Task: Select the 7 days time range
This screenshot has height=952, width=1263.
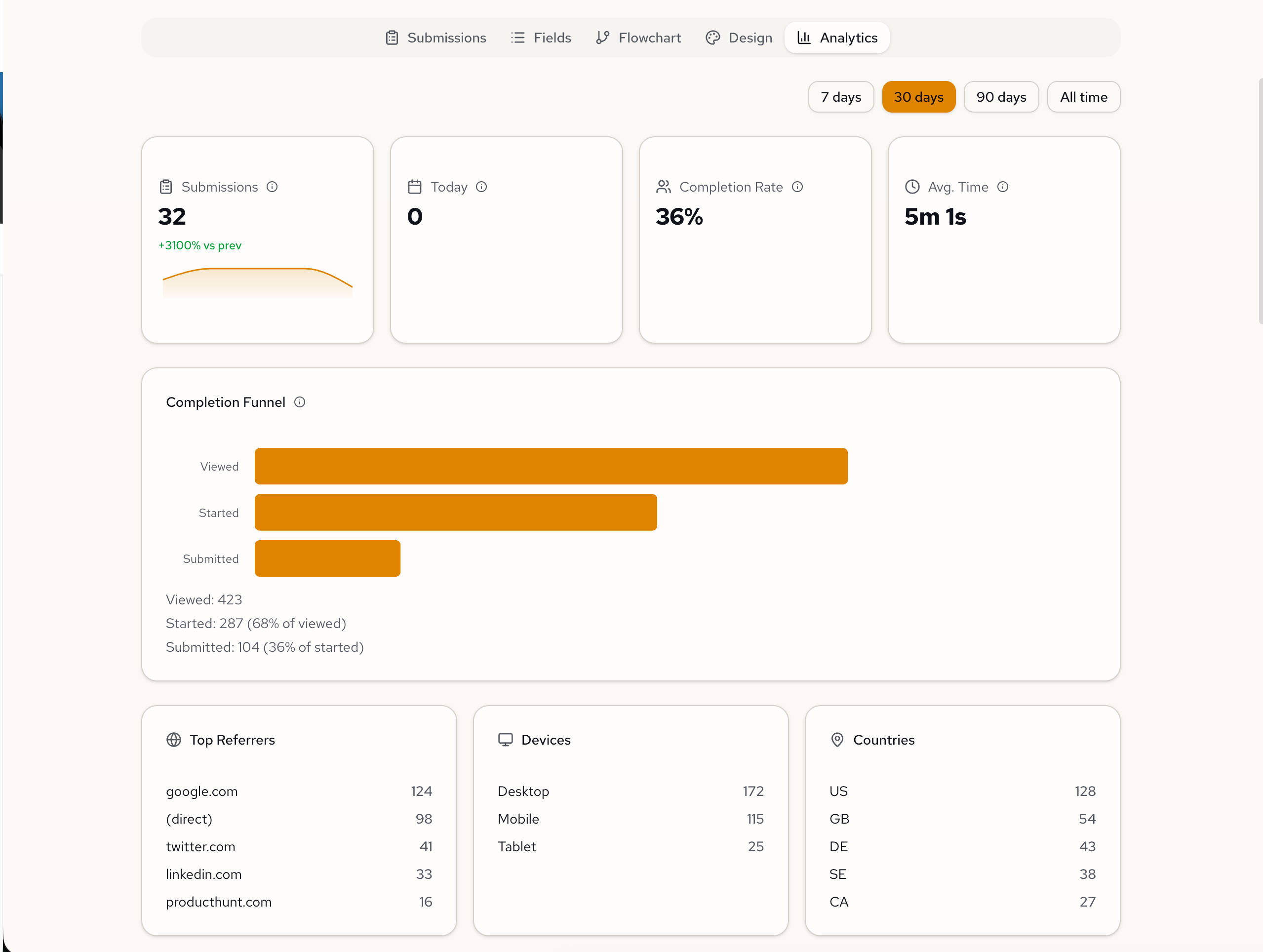Action: 840,97
